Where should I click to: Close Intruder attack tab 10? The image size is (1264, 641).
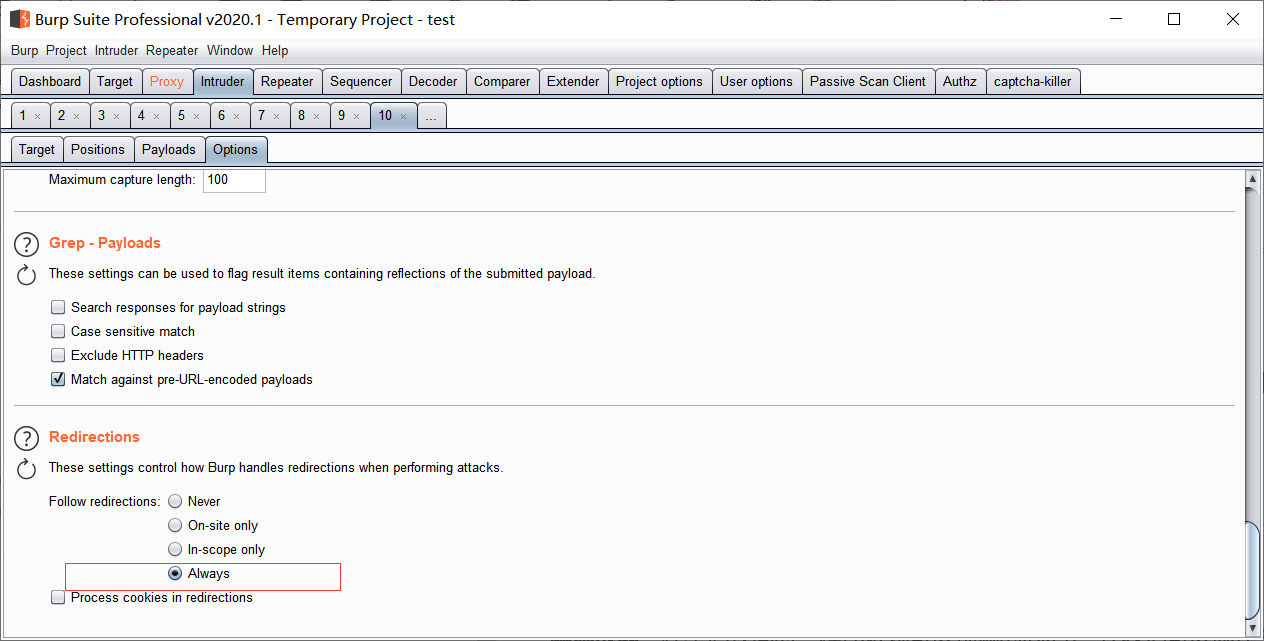(x=403, y=116)
